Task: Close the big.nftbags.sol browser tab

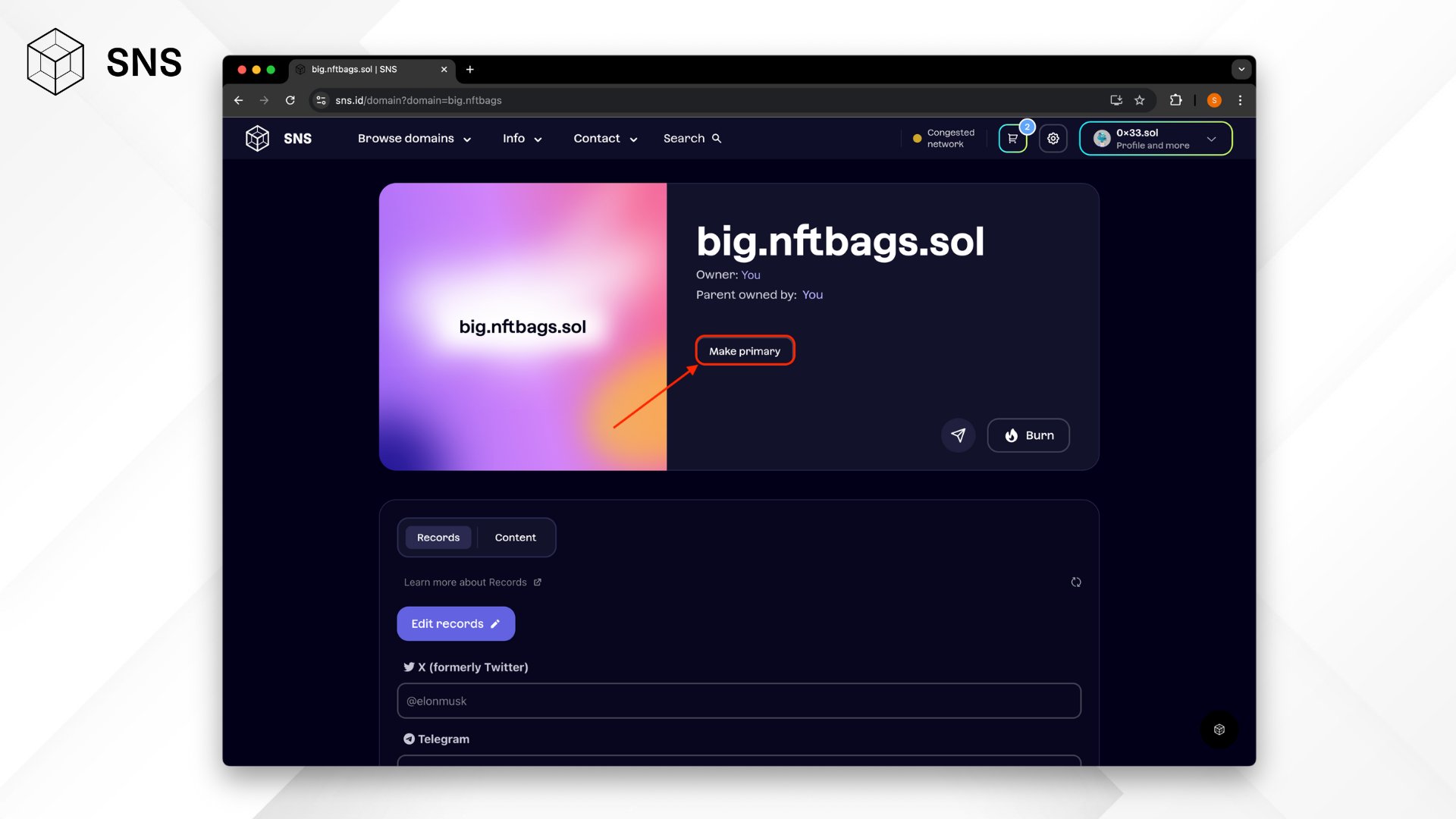Action: [x=444, y=69]
